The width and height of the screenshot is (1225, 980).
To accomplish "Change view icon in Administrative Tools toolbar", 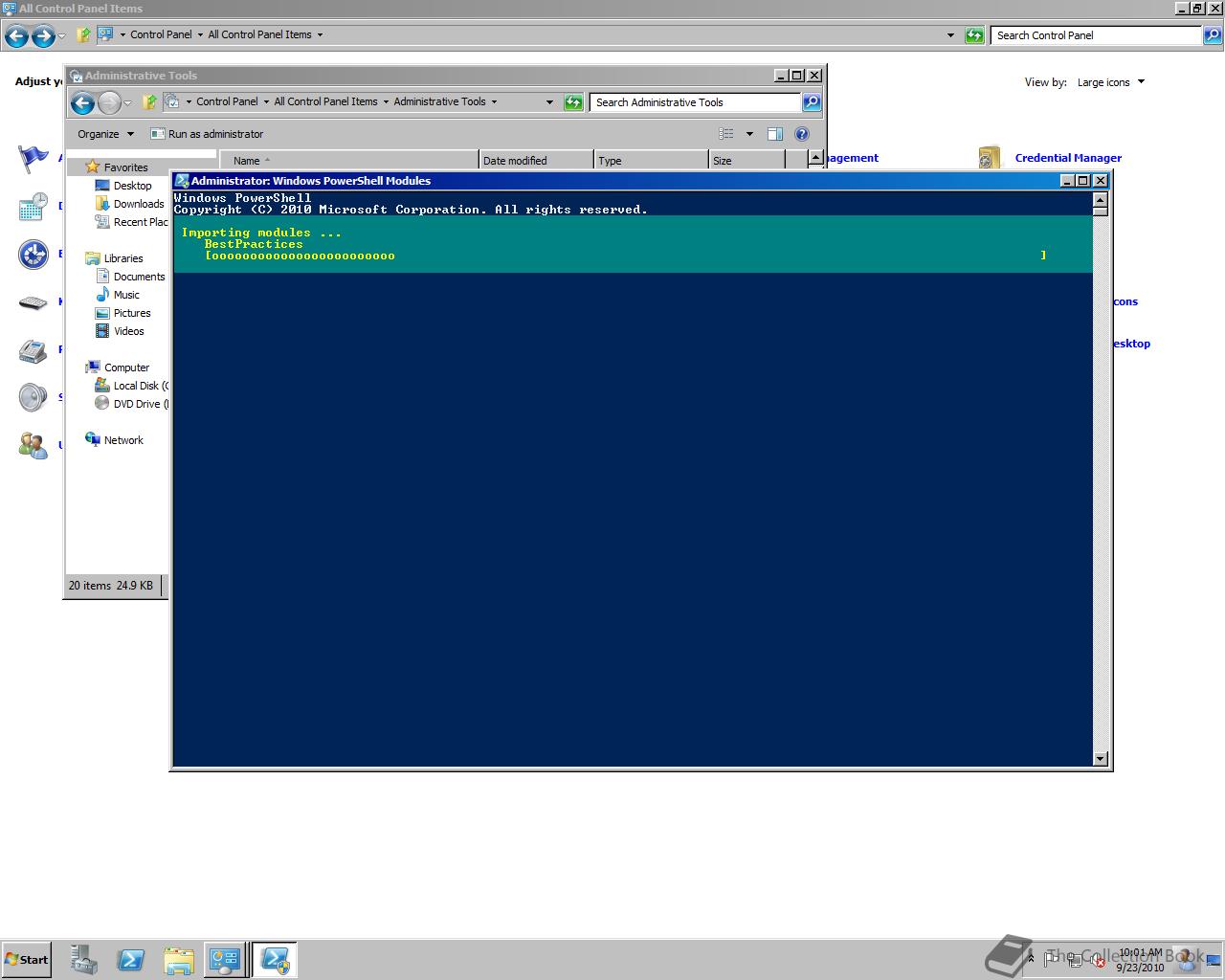I will tap(726, 134).
